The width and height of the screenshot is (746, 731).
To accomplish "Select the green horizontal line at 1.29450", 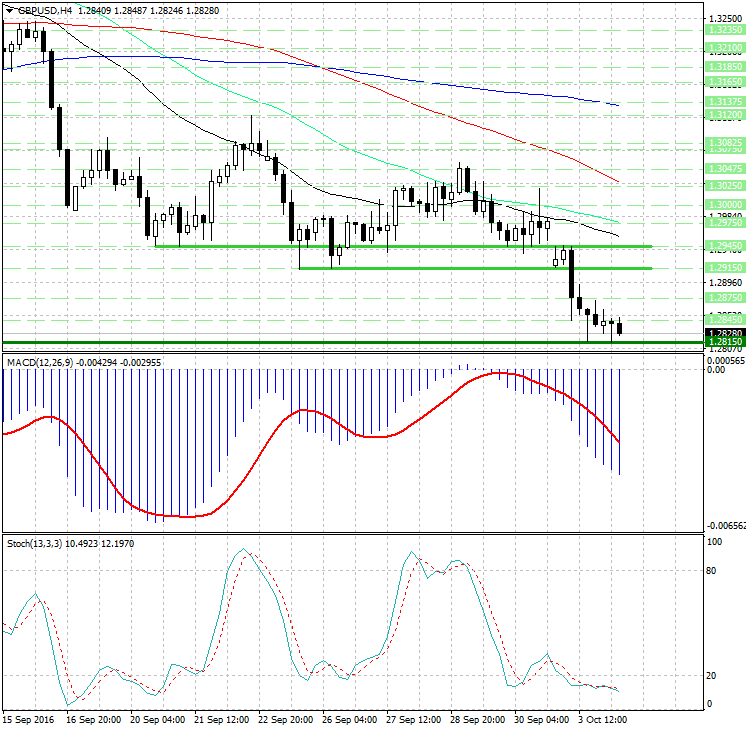I will [400, 246].
